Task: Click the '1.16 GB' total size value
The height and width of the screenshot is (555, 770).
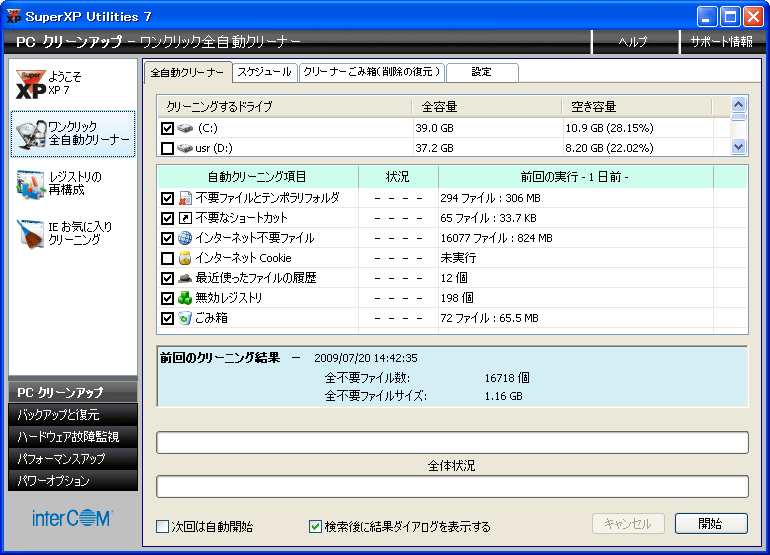Action: pos(503,396)
